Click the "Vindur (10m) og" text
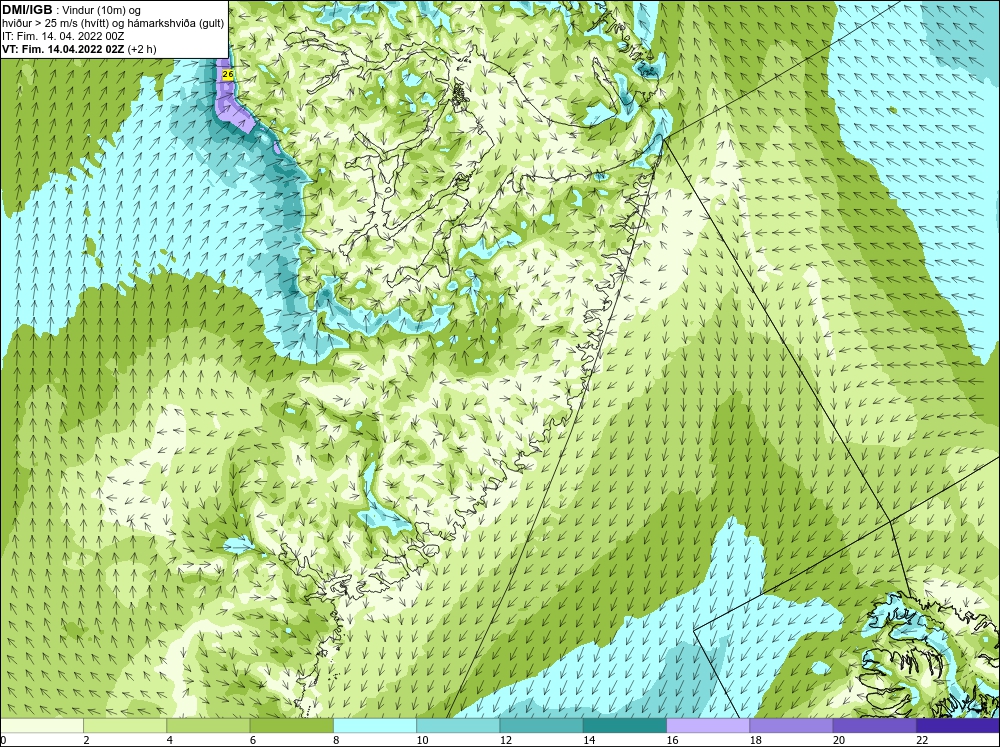Viewport: 1000px width, 747px height. click(x=103, y=10)
